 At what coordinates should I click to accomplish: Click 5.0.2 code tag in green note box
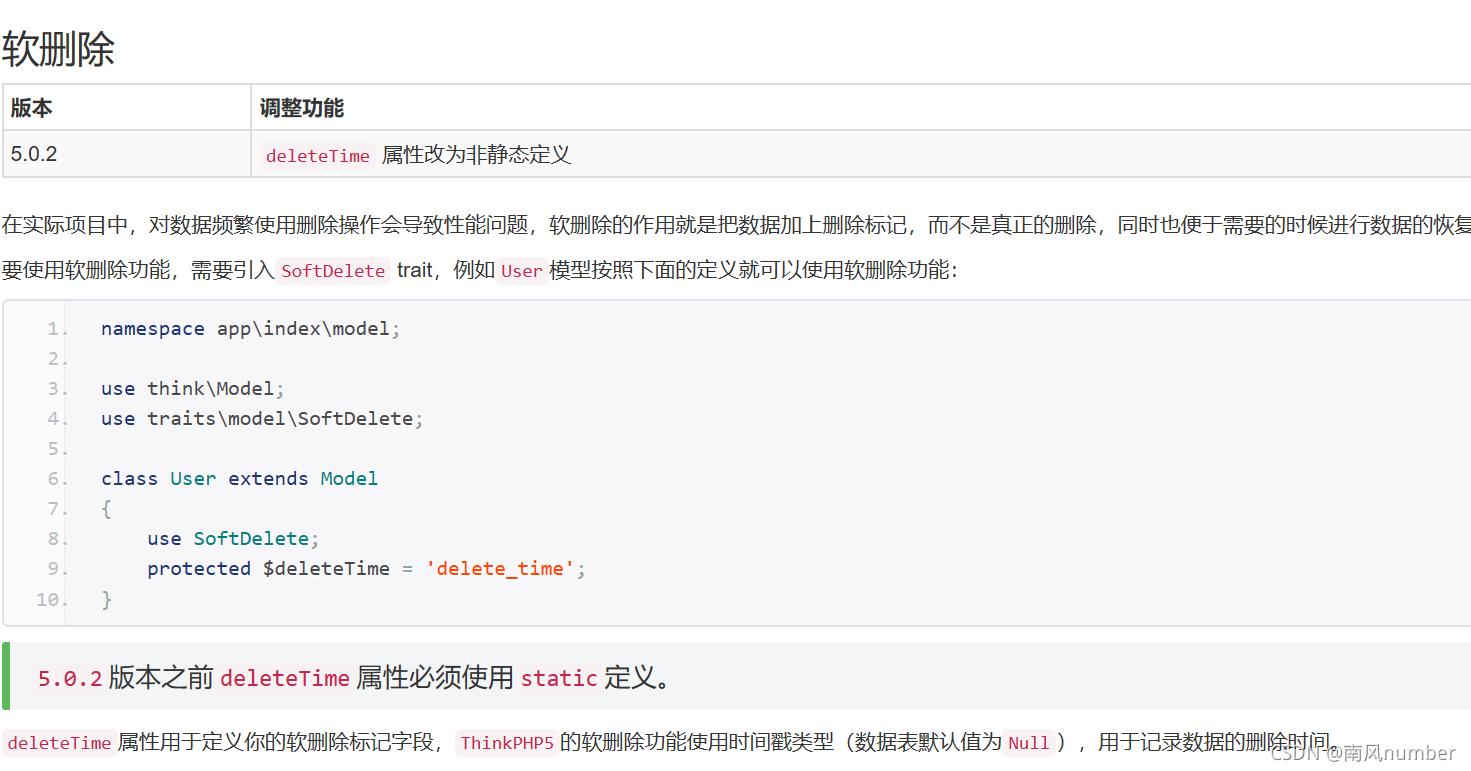click(x=70, y=679)
